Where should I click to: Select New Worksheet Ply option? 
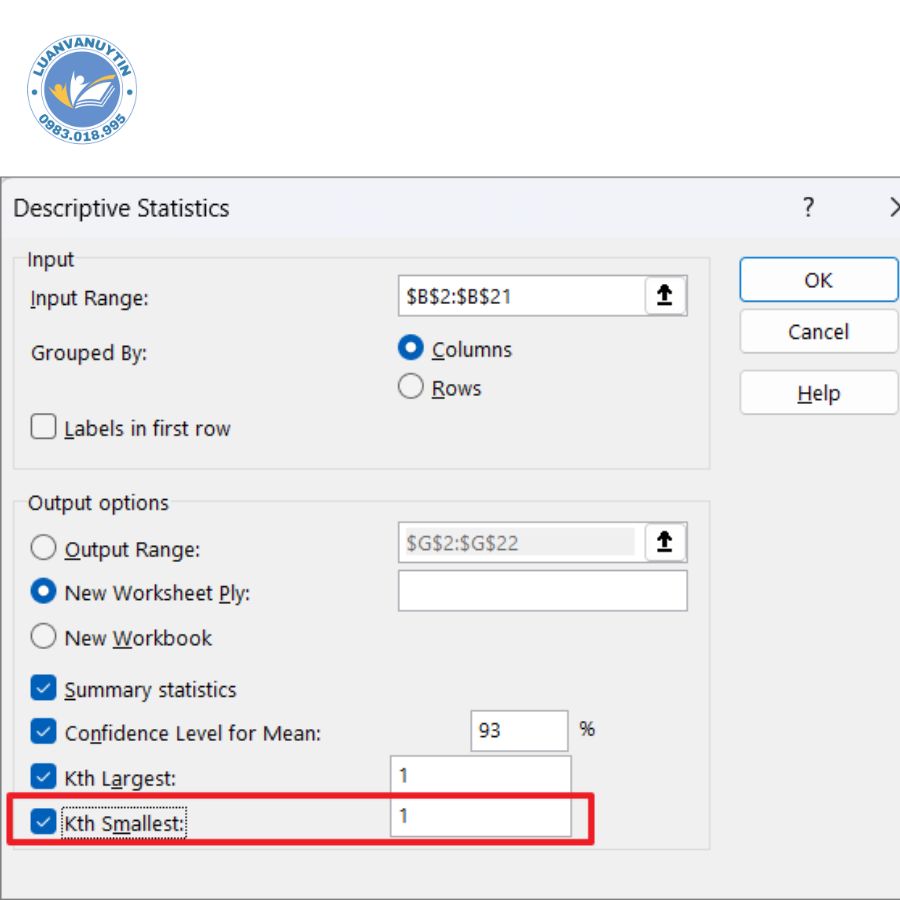(44, 592)
